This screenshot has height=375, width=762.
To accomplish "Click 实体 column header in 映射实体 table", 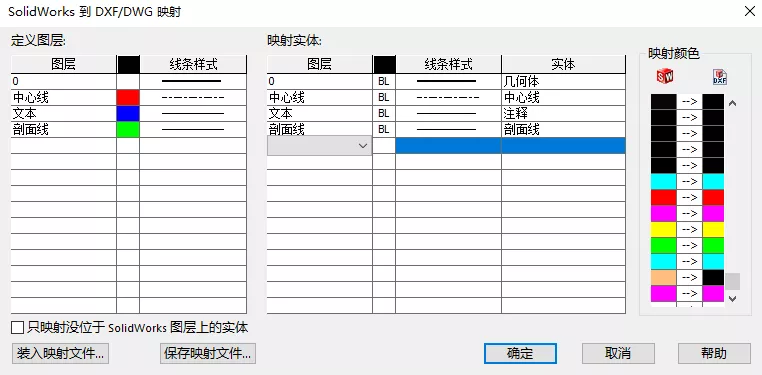I will point(564,64).
